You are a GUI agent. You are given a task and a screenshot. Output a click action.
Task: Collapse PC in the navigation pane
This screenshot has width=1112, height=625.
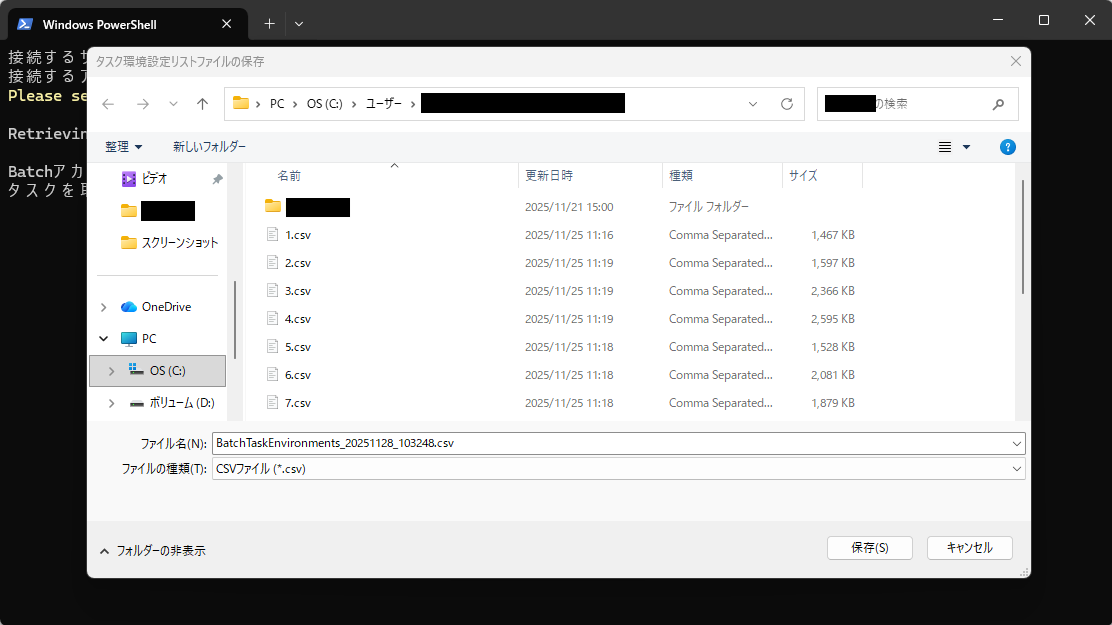pyautogui.click(x=103, y=338)
